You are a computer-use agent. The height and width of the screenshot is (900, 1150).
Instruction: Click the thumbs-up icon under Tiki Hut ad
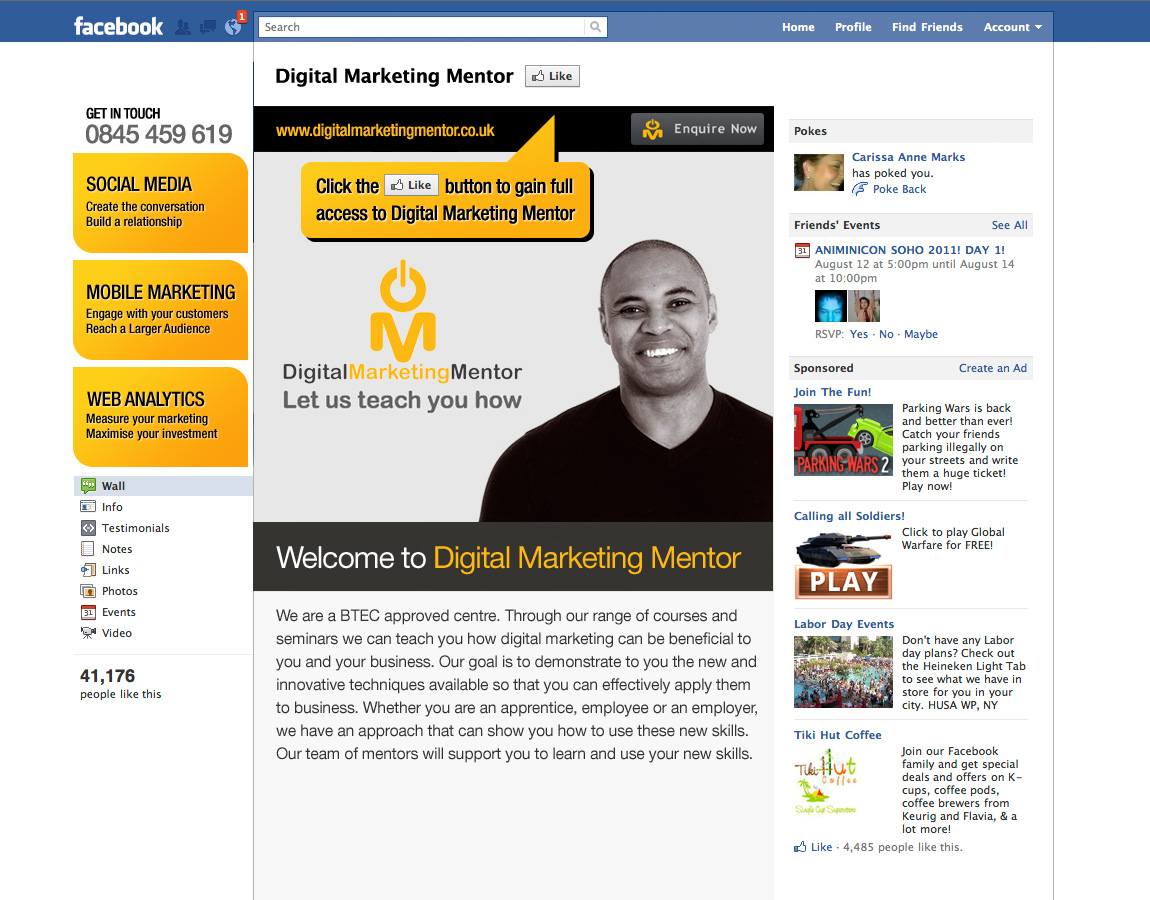pos(800,847)
